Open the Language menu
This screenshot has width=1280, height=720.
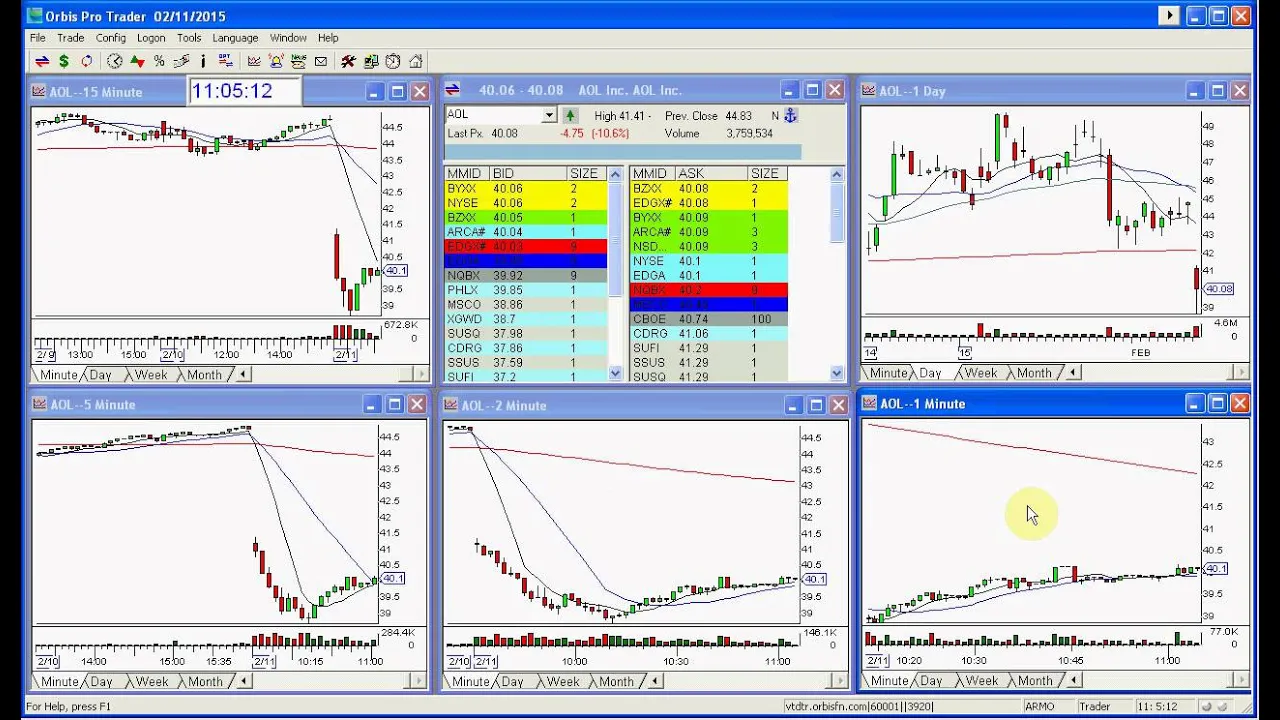pos(235,38)
